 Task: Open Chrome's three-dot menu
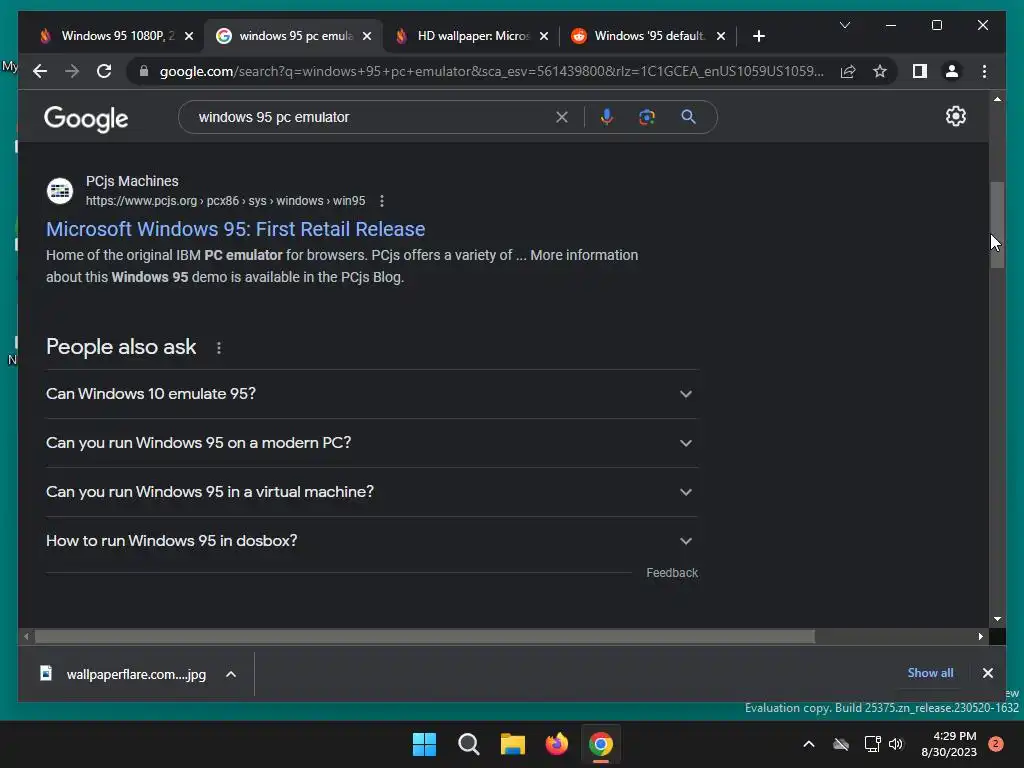point(984,71)
